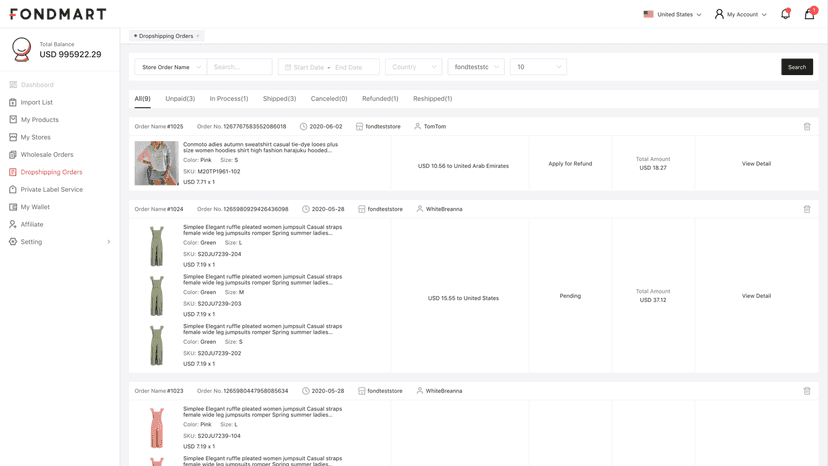Open the page size 10 dropdown
This screenshot has height=466, width=828.
538,67
